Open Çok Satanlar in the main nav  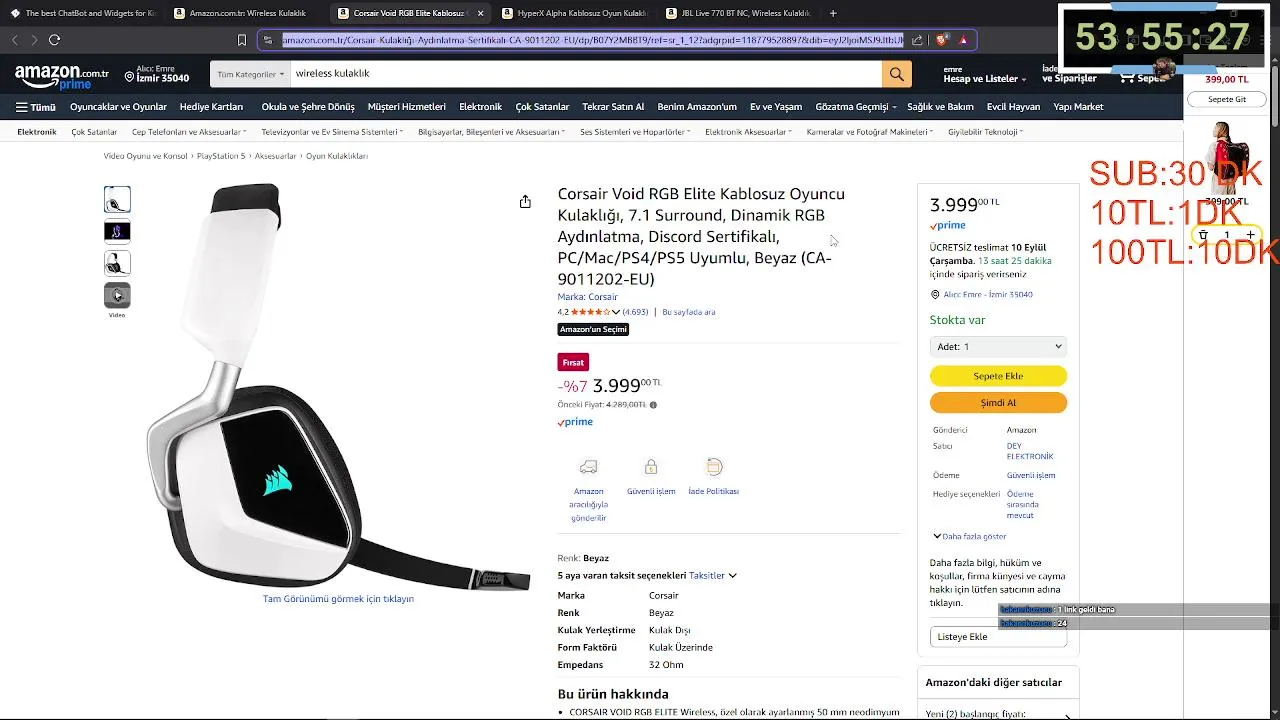tap(542, 107)
